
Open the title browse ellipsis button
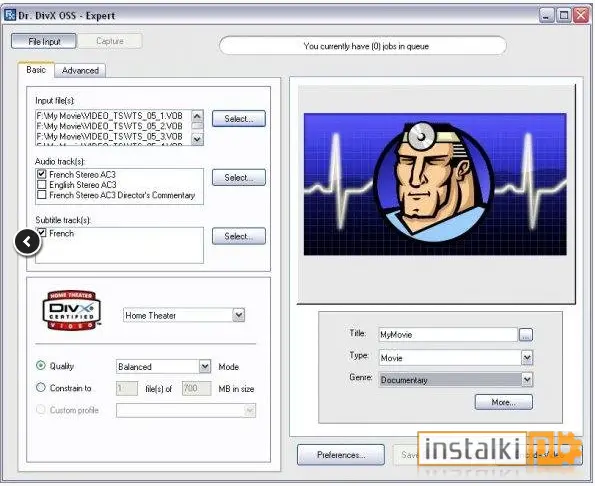click(x=526, y=335)
